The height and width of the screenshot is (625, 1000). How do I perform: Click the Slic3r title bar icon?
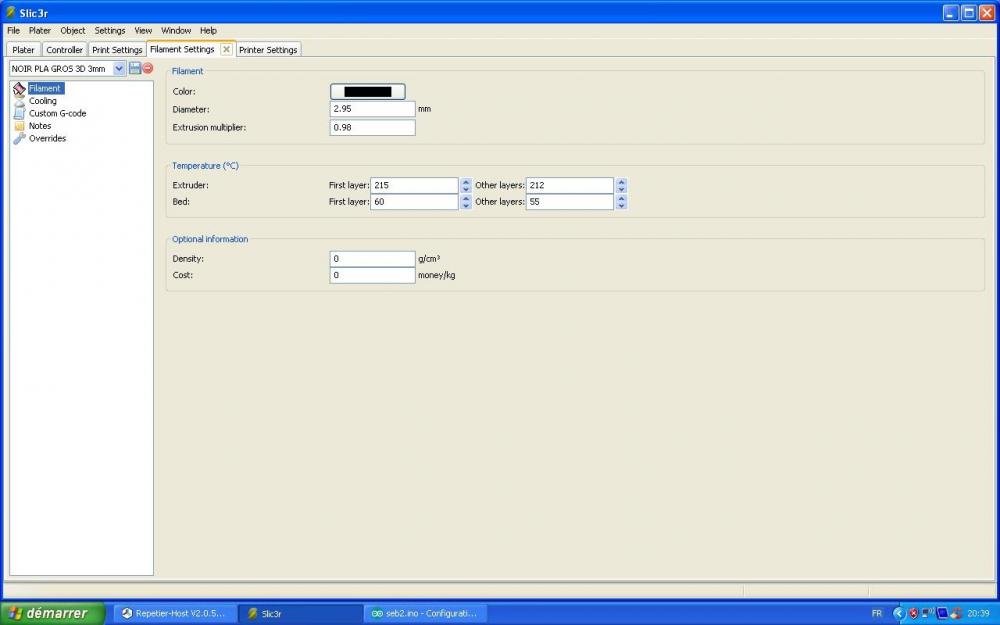pos(10,12)
